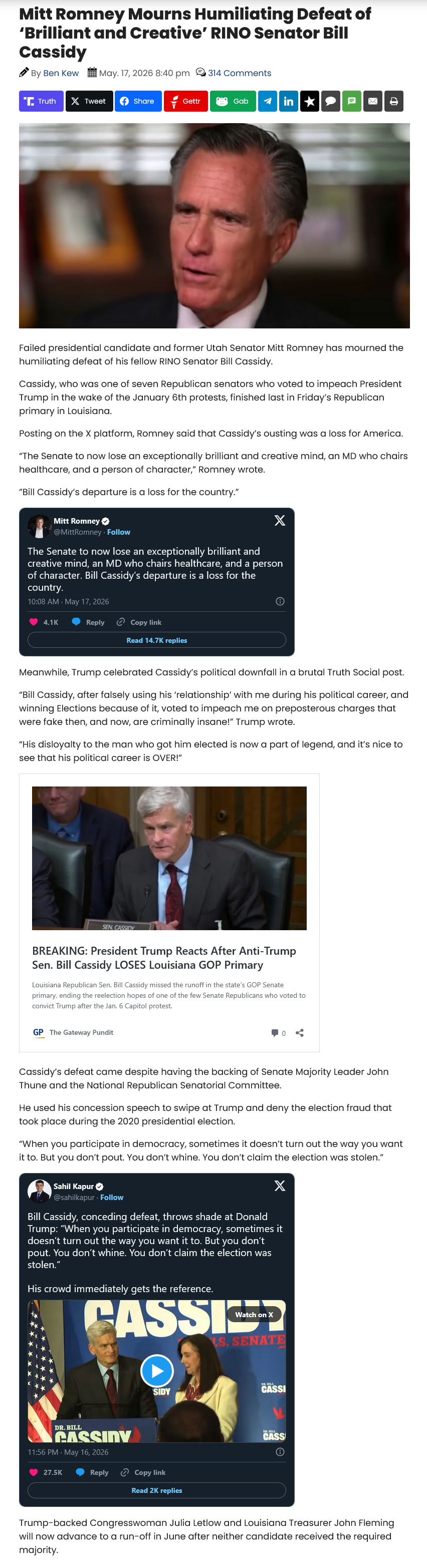Follow Sahil Kapur on embedded tweet
427x1568 pixels.
tap(112, 1198)
